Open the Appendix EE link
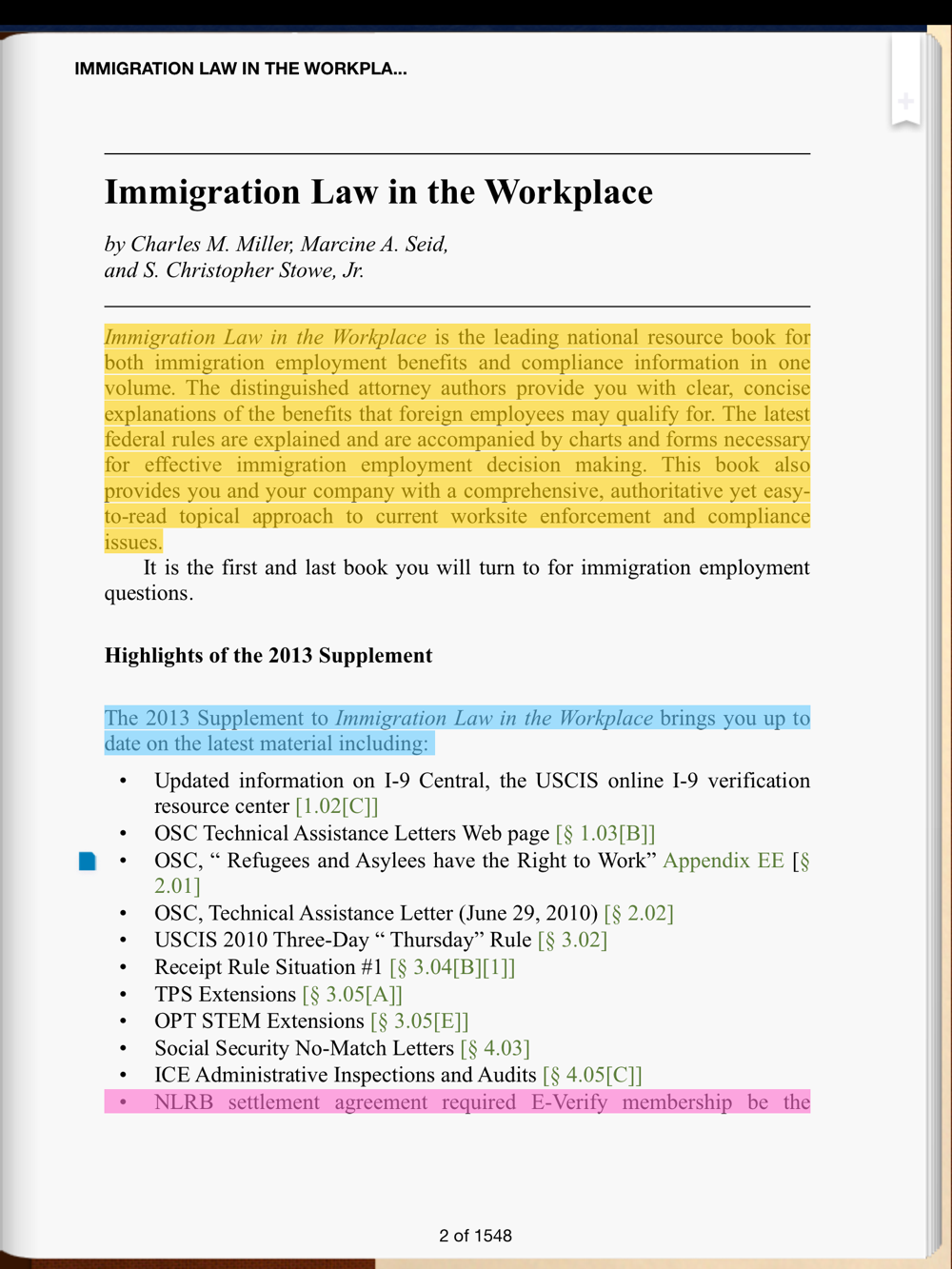The image size is (952, 1269). [x=724, y=861]
